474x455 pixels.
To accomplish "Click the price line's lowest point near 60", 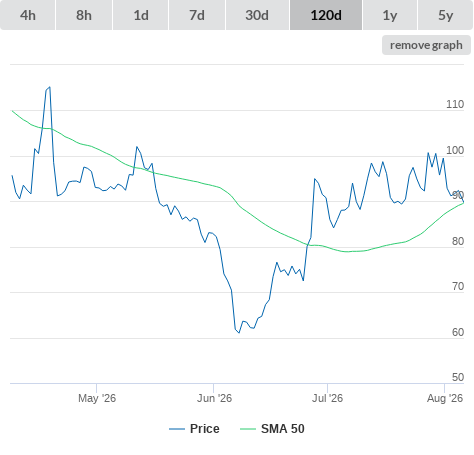I will pyautogui.click(x=239, y=332).
